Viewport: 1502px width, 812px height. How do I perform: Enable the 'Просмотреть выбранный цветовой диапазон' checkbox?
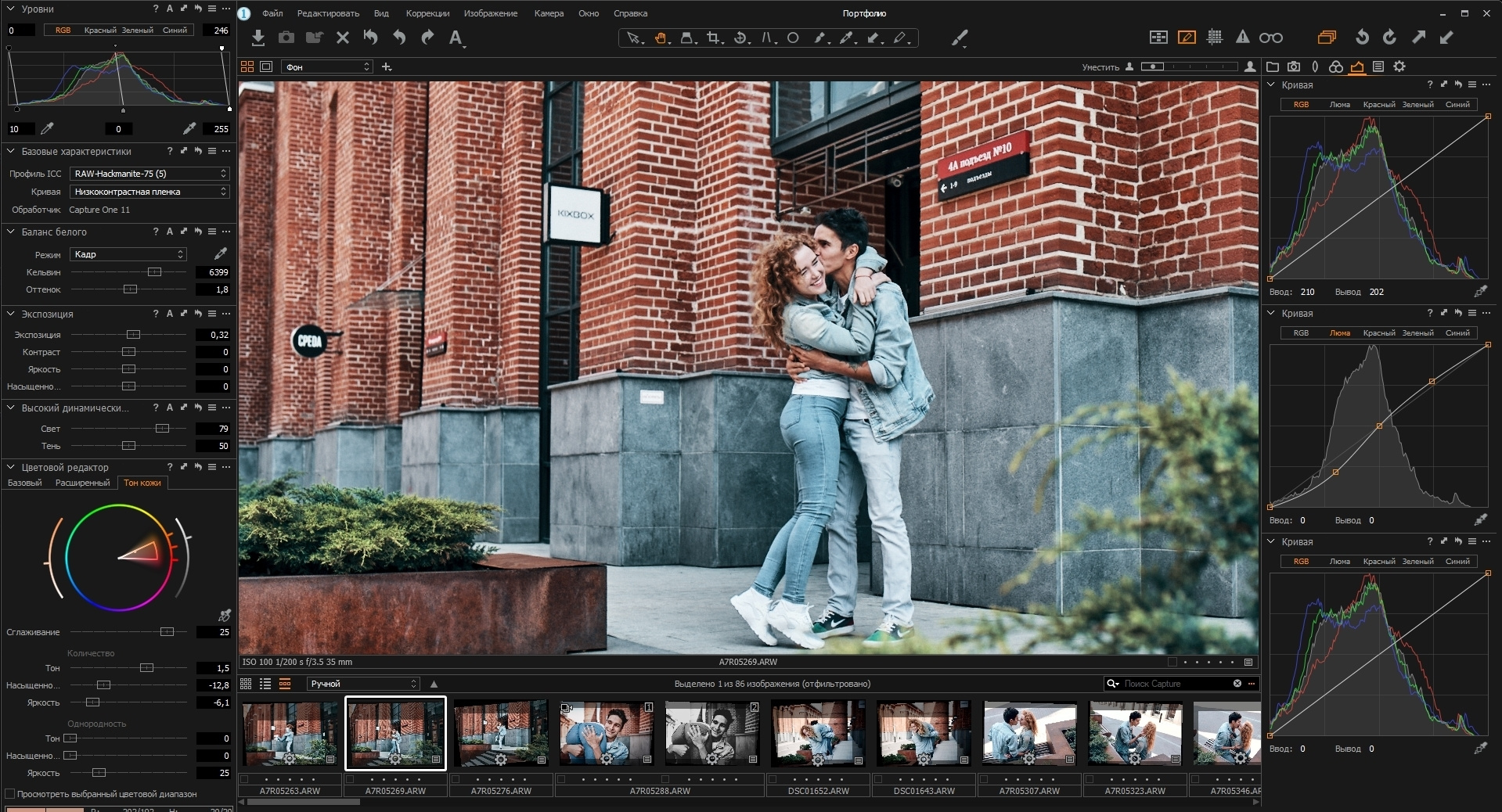(10, 794)
